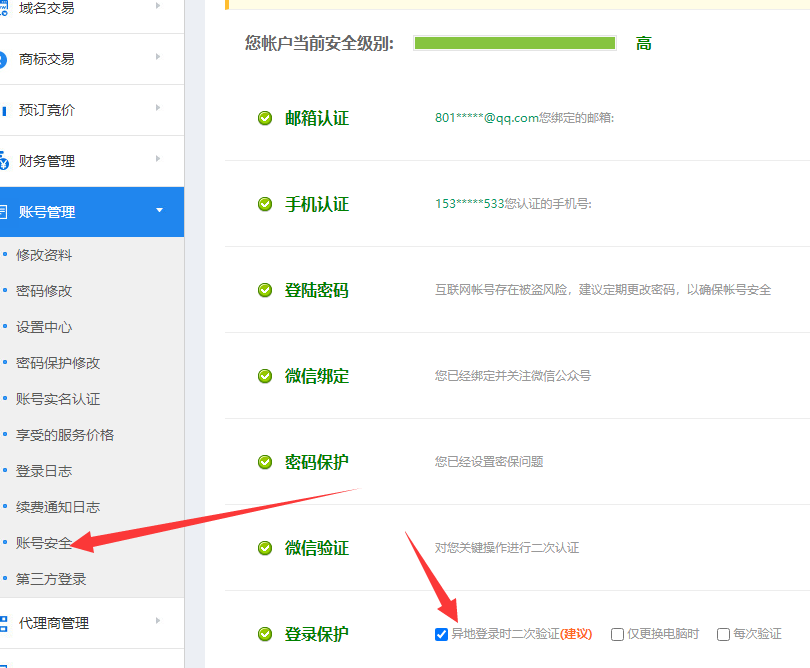Click green check icon beside 密码保护
The image size is (810, 668).
265,462
